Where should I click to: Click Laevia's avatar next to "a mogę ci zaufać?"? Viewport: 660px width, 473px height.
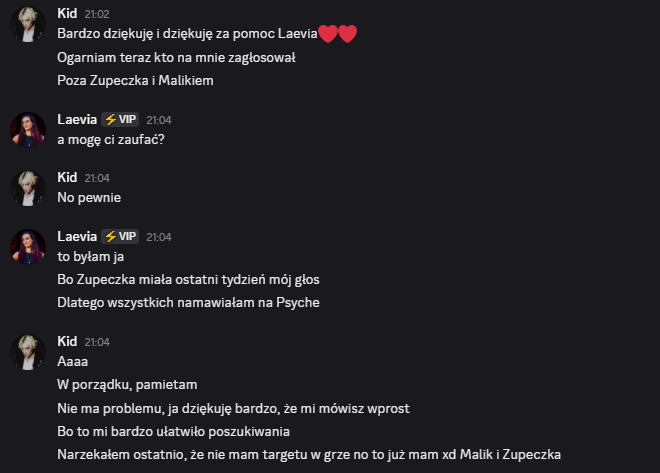[x=28, y=129]
